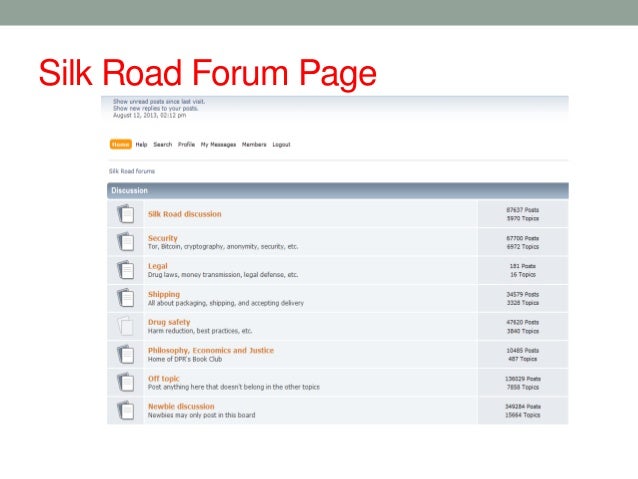Click the date August 12, 2013 text
638x479 pixels.
pyautogui.click(x=149, y=116)
